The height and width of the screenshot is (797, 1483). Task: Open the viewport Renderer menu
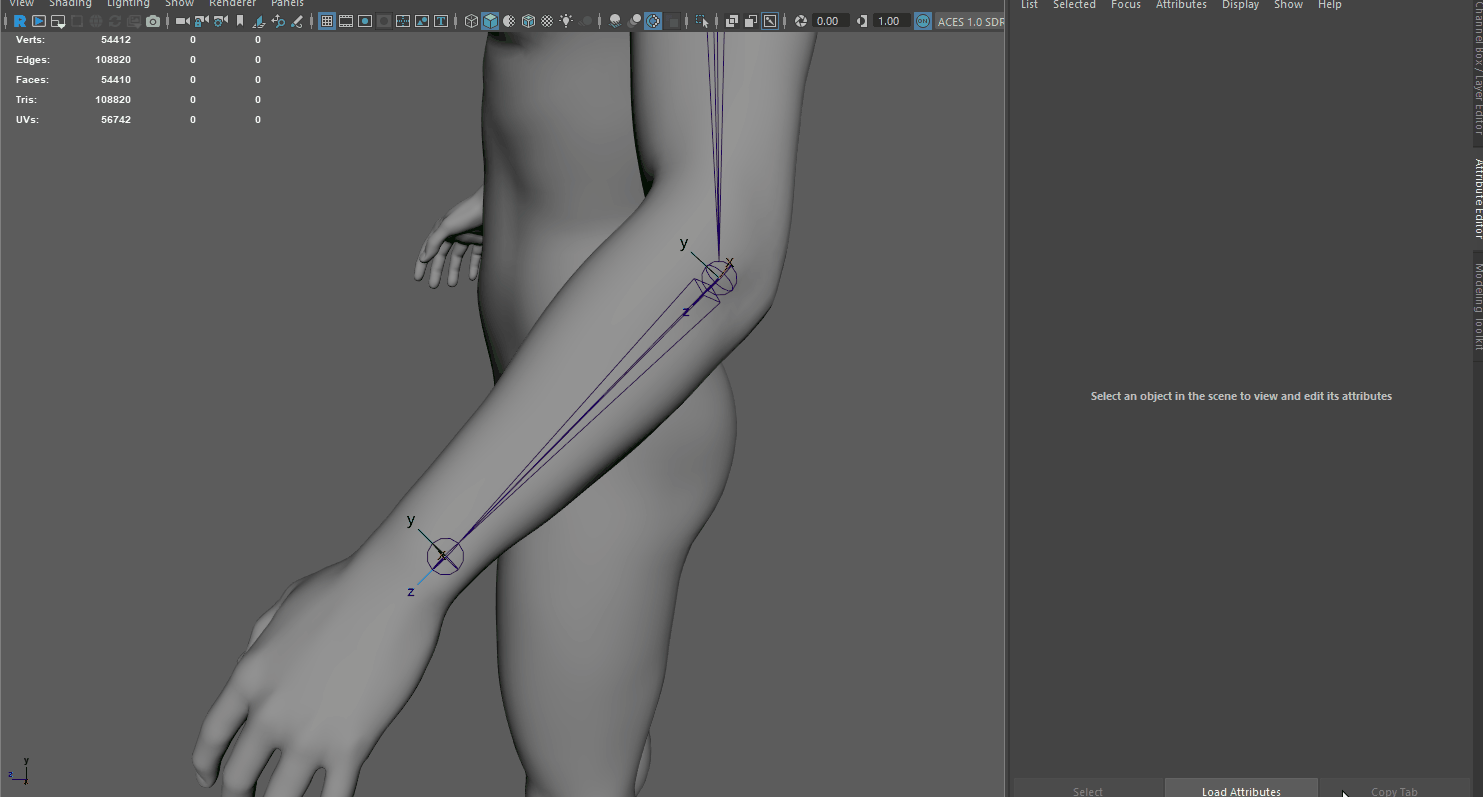pyautogui.click(x=232, y=4)
